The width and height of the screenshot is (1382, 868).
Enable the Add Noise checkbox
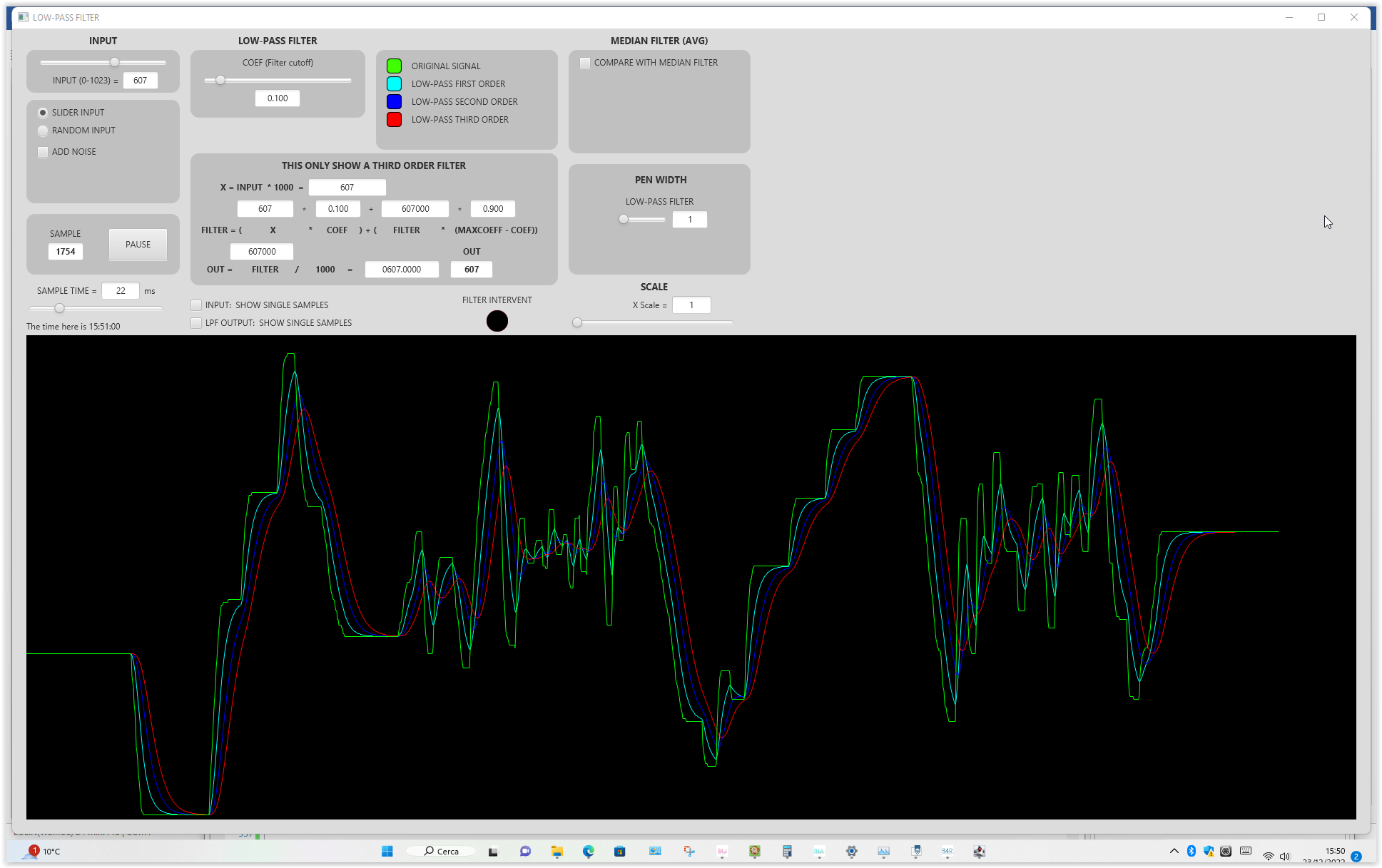click(x=43, y=152)
